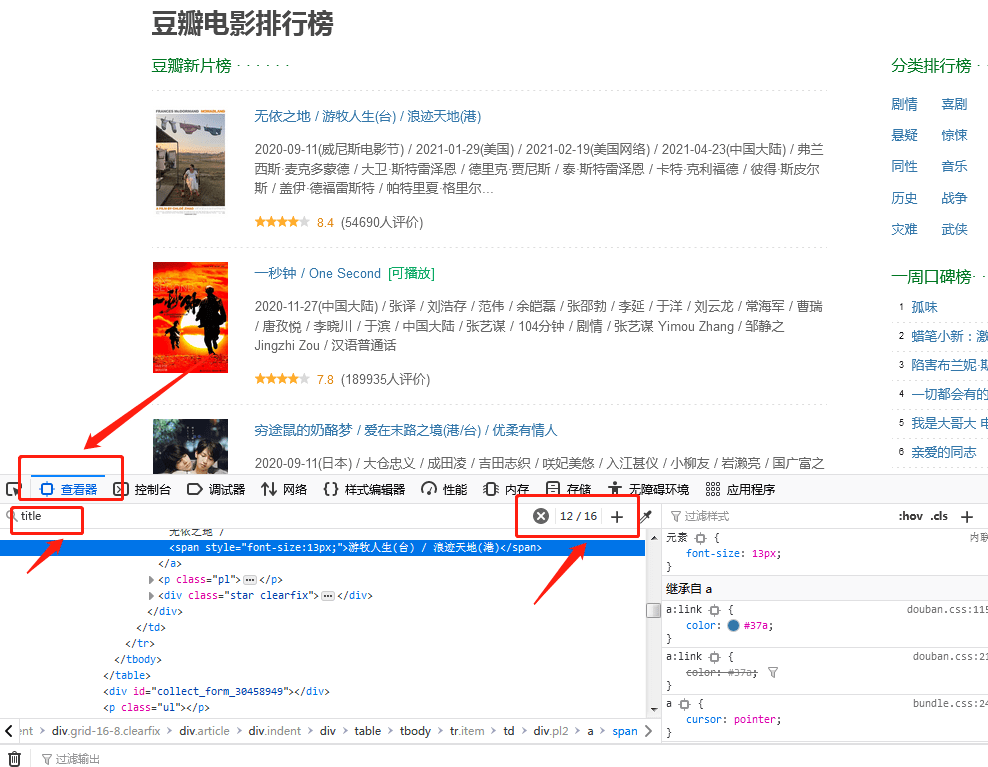Viewport: 988px width, 767px height.
Task: Select the tbody breadcrumb
Action: pos(415,731)
